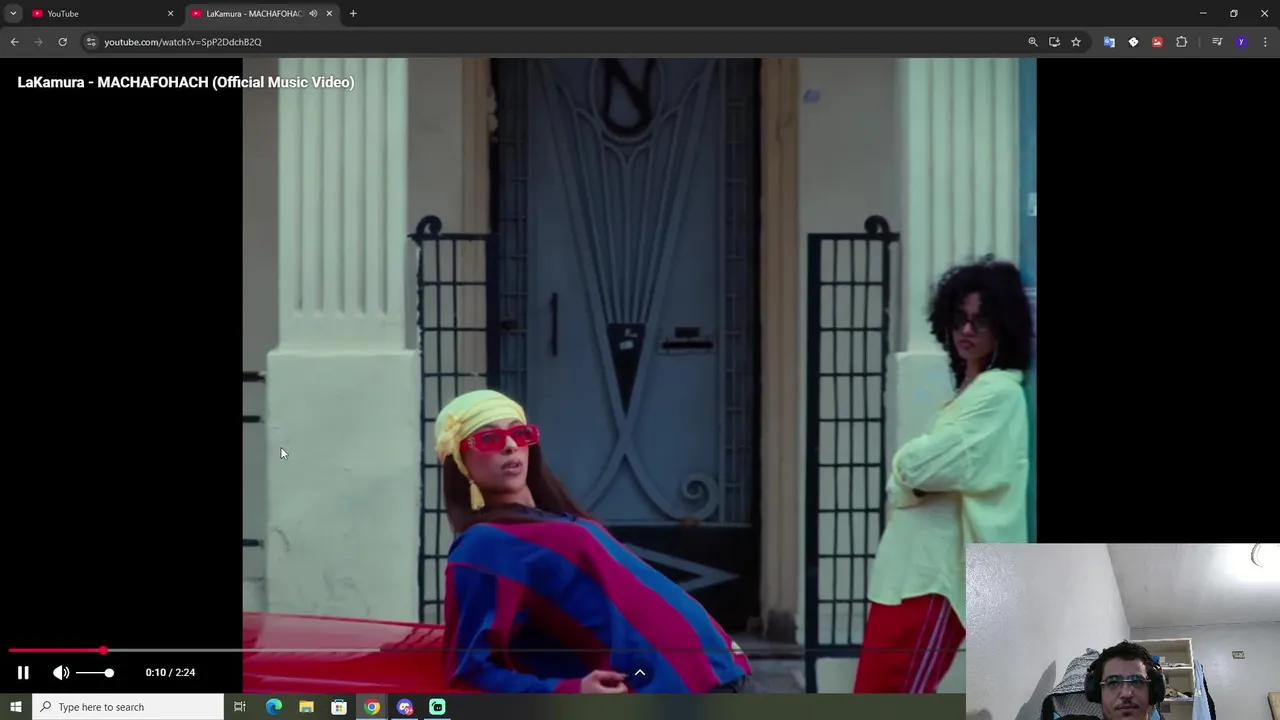
Task: Switch to Chrome in the taskbar
Action: click(372, 707)
